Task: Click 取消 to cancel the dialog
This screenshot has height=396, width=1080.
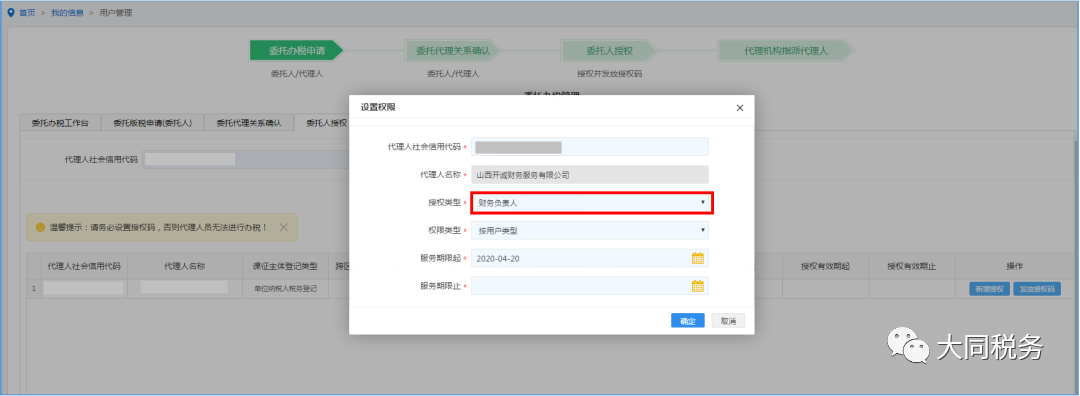Action: 728,321
